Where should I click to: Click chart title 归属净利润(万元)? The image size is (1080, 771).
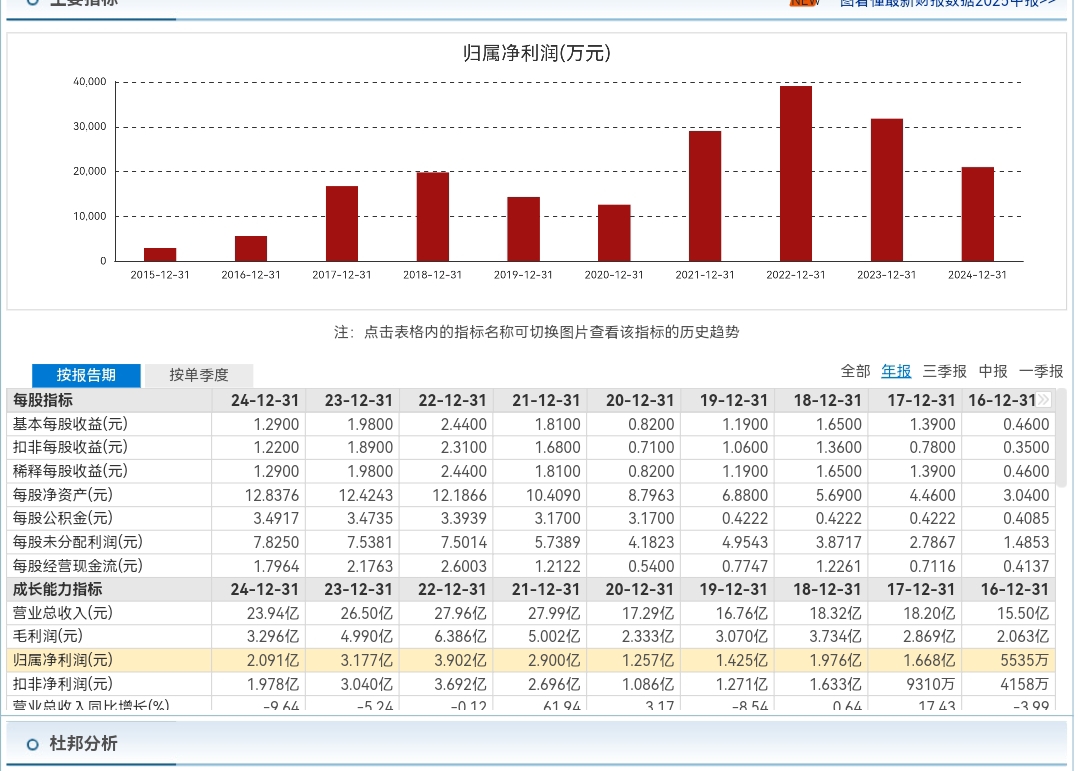537,53
